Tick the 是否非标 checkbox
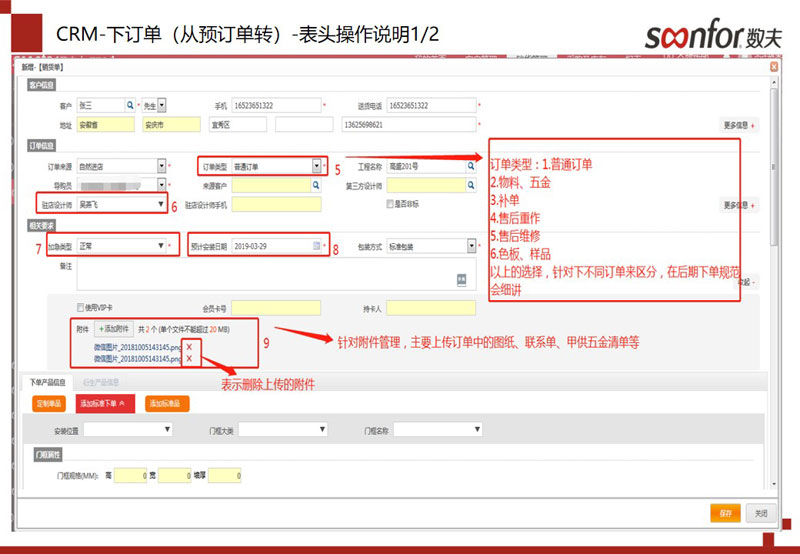The height and width of the screenshot is (554, 800). pos(391,204)
